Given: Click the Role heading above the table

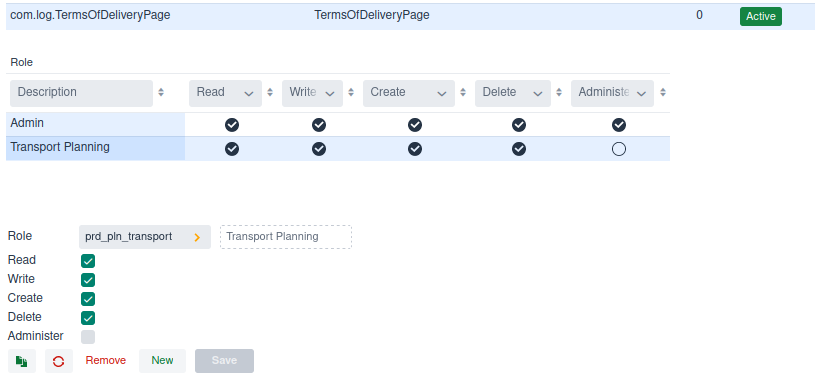Looking at the screenshot, I should pos(21,62).
